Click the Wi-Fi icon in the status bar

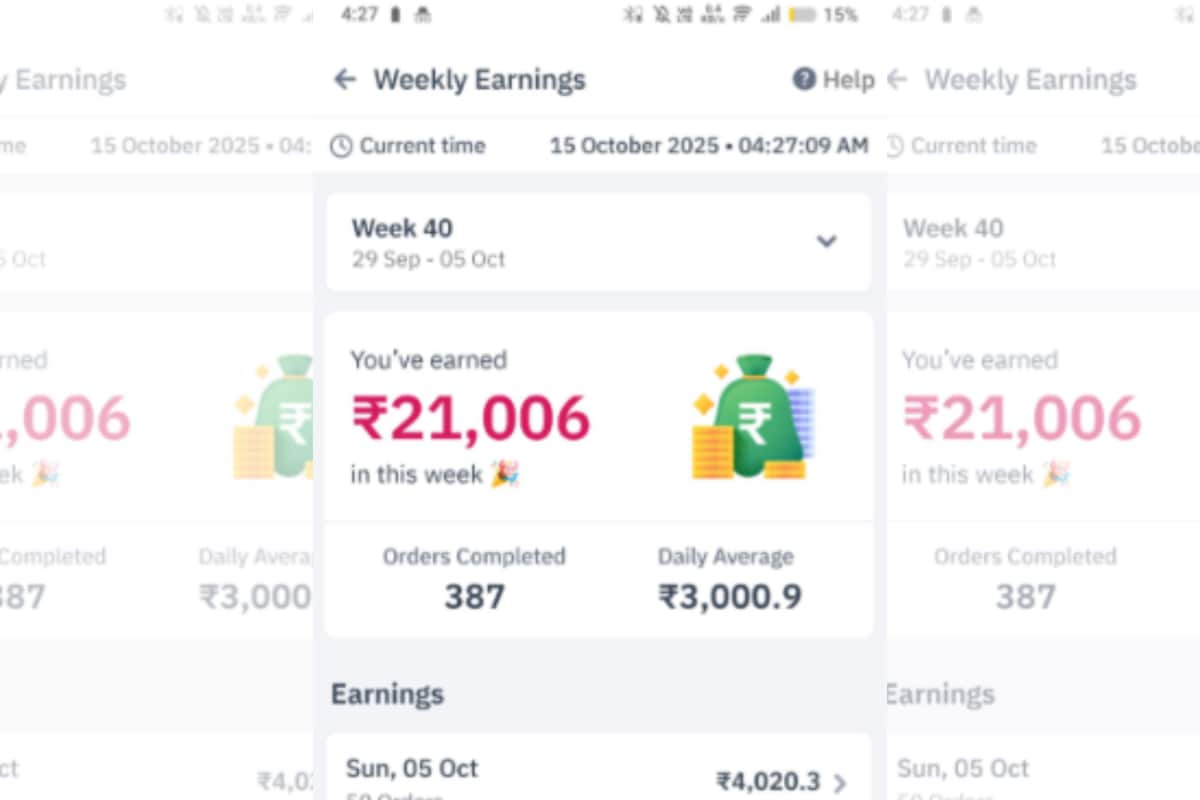pos(741,15)
